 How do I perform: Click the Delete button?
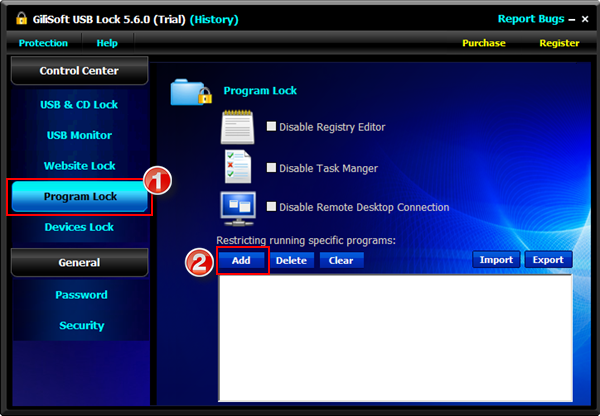coord(292,260)
